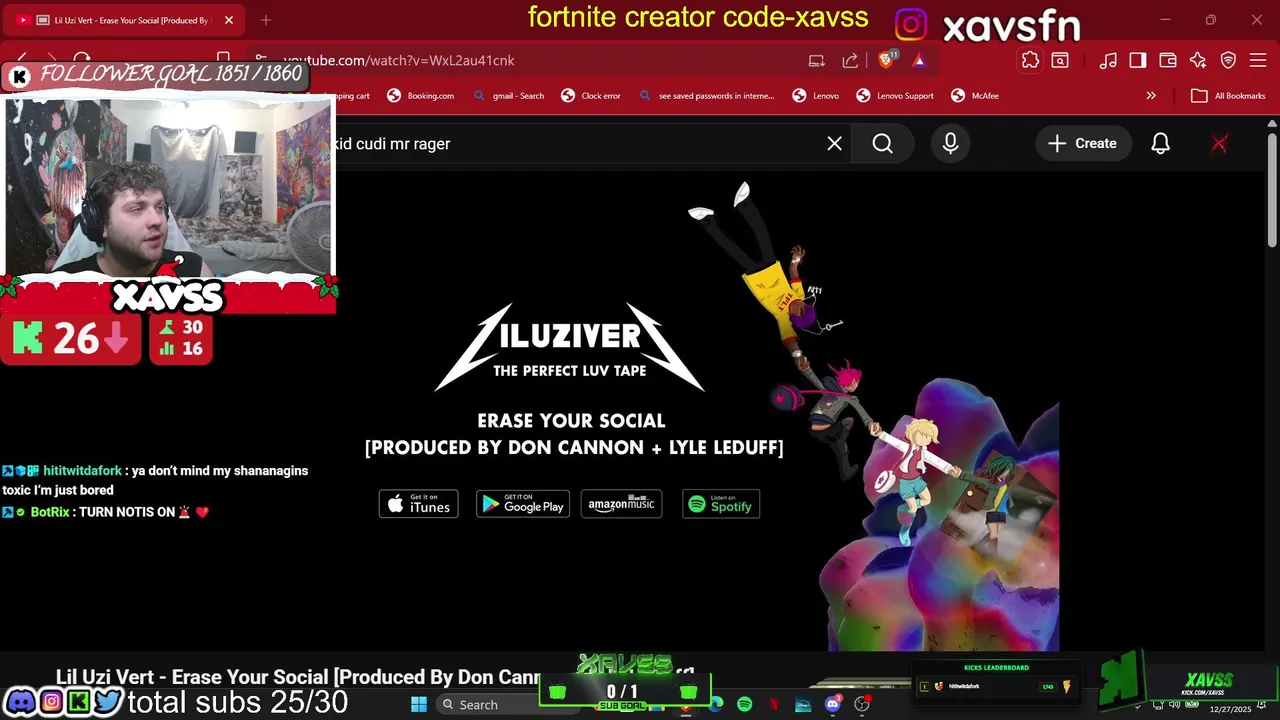Open the All Bookmarks folder
1280x720 pixels.
coord(1228,96)
